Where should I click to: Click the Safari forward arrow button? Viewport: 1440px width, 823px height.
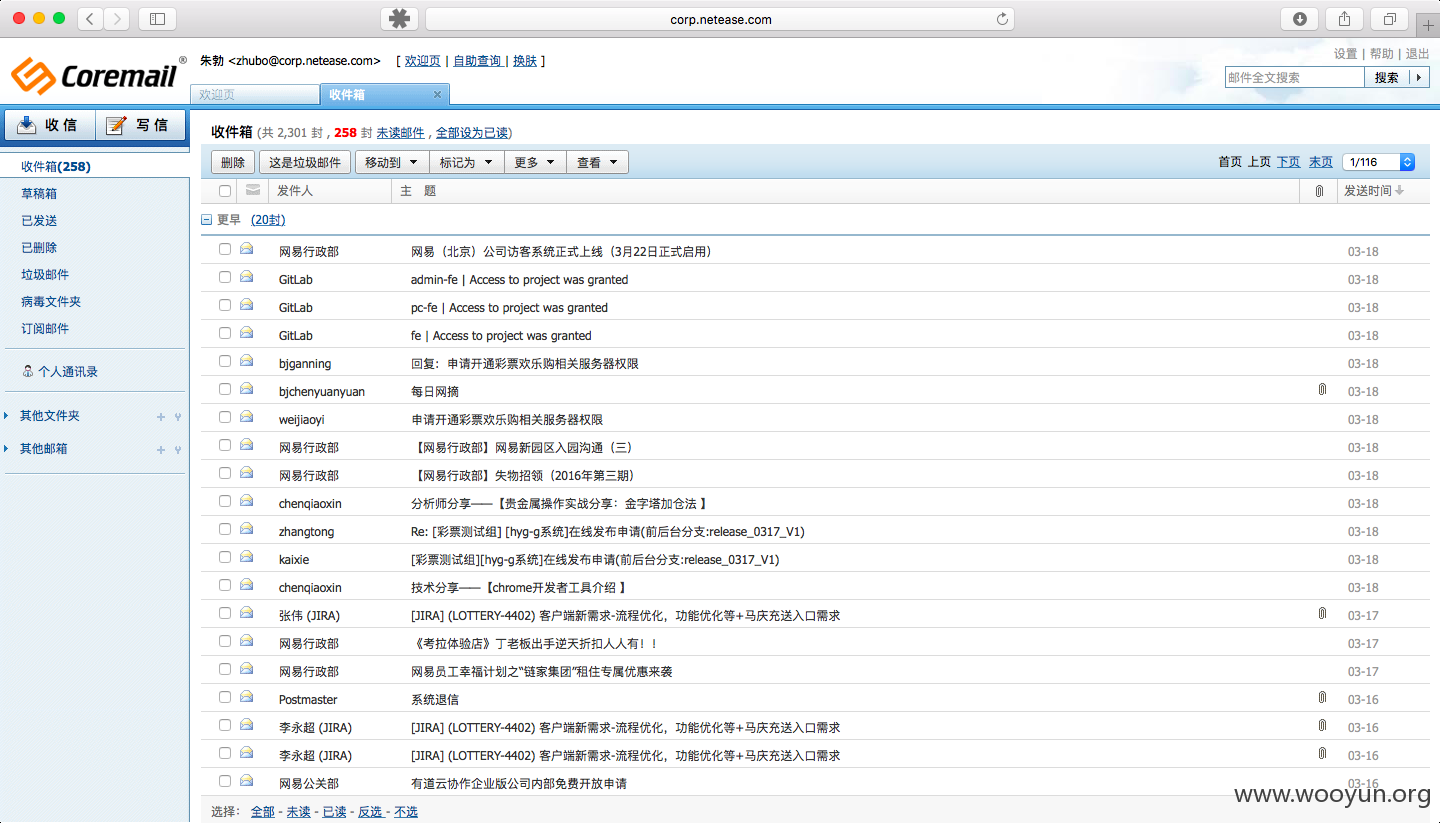(x=117, y=18)
